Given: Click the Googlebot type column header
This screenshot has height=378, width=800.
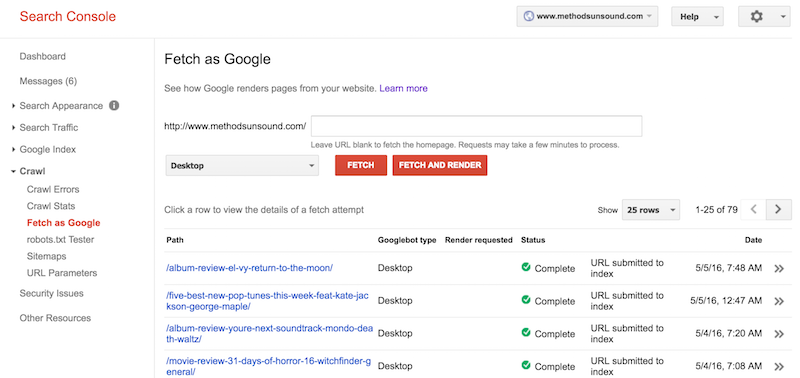Looking at the screenshot, I should [x=407, y=240].
